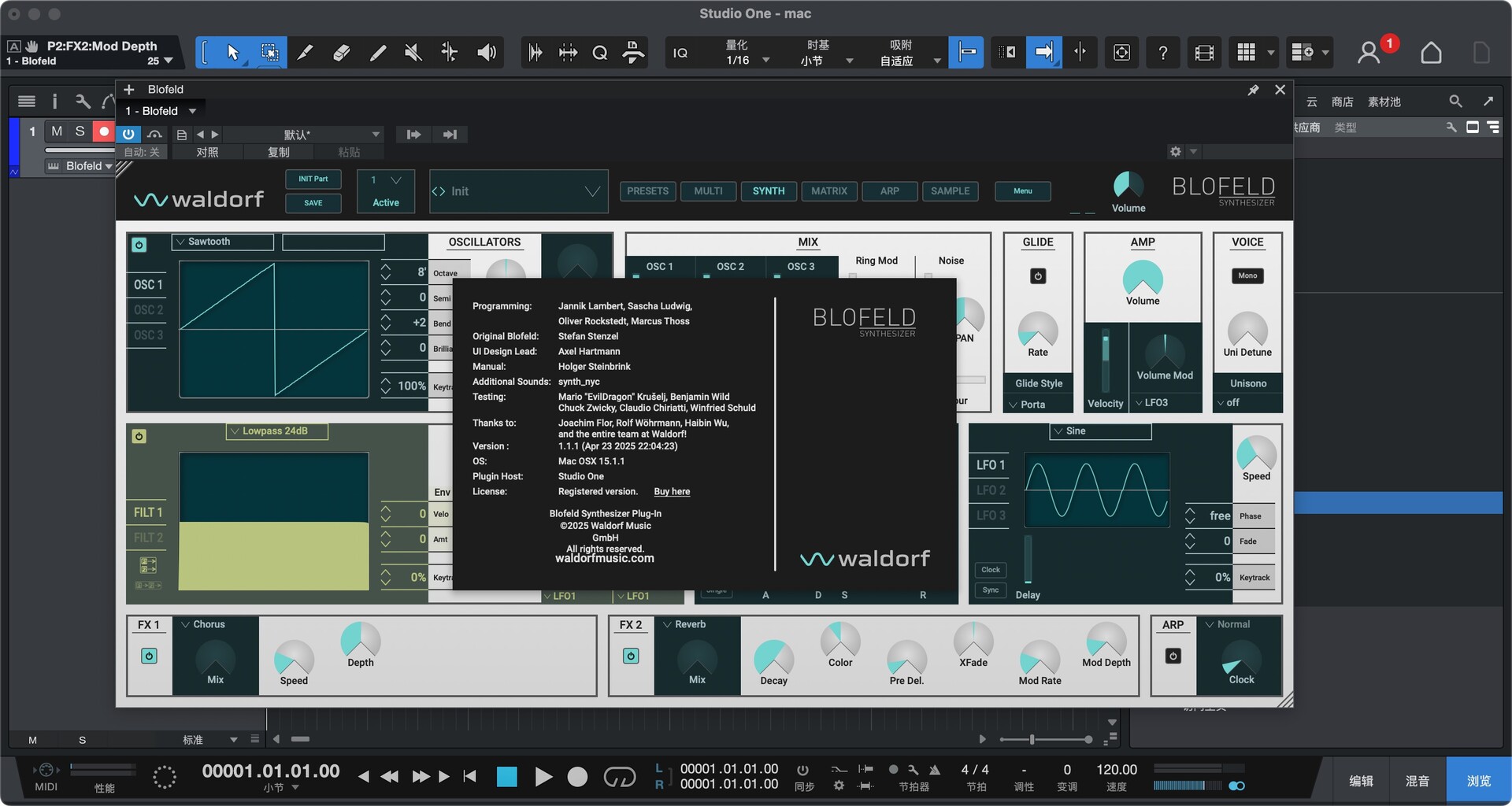Click the Buy here link
The height and width of the screenshot is (806, 1512).
coord(672,492)
